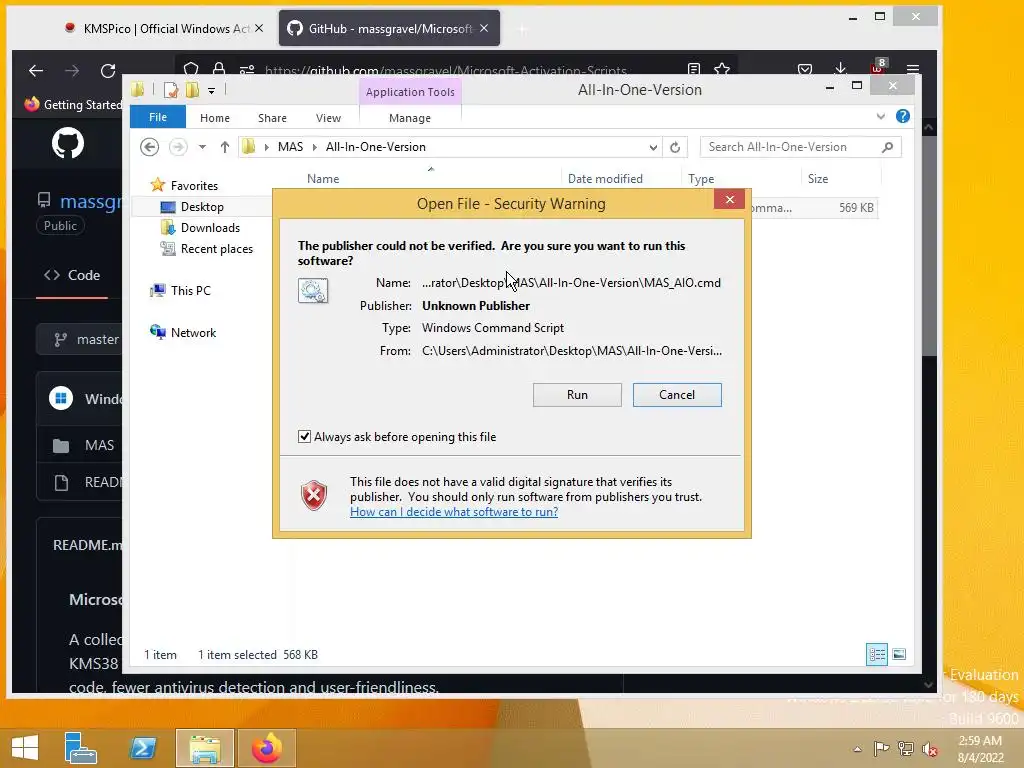Image resolution: width=1024 pixels, height=768 pixels.
Task: Open Explorer's recent locations dropdown arrow
Action: point(202,147)
